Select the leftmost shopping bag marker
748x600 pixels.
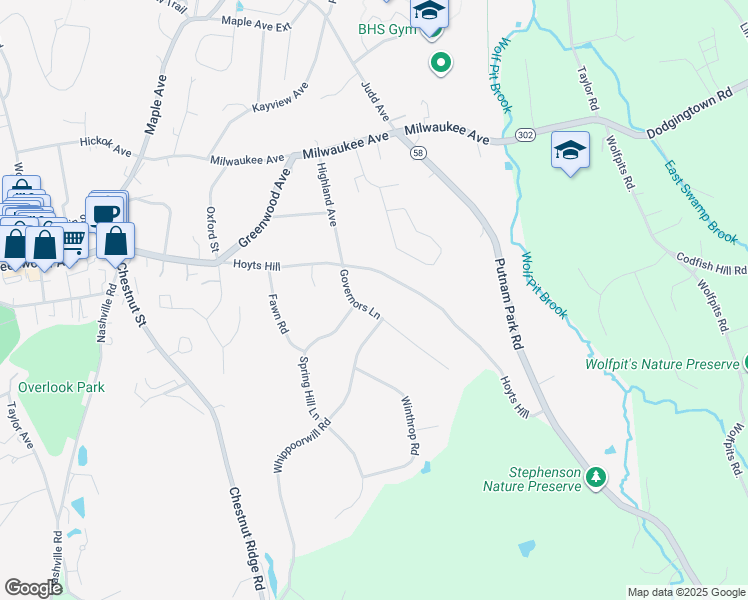(14, 246)
